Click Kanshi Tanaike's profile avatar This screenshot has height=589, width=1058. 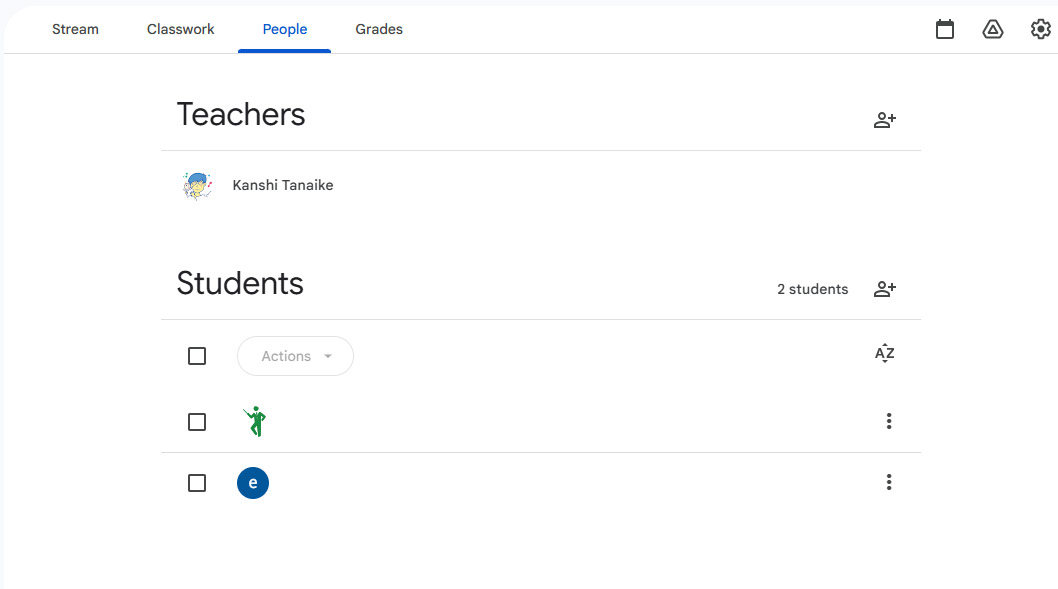pos(197,186)
